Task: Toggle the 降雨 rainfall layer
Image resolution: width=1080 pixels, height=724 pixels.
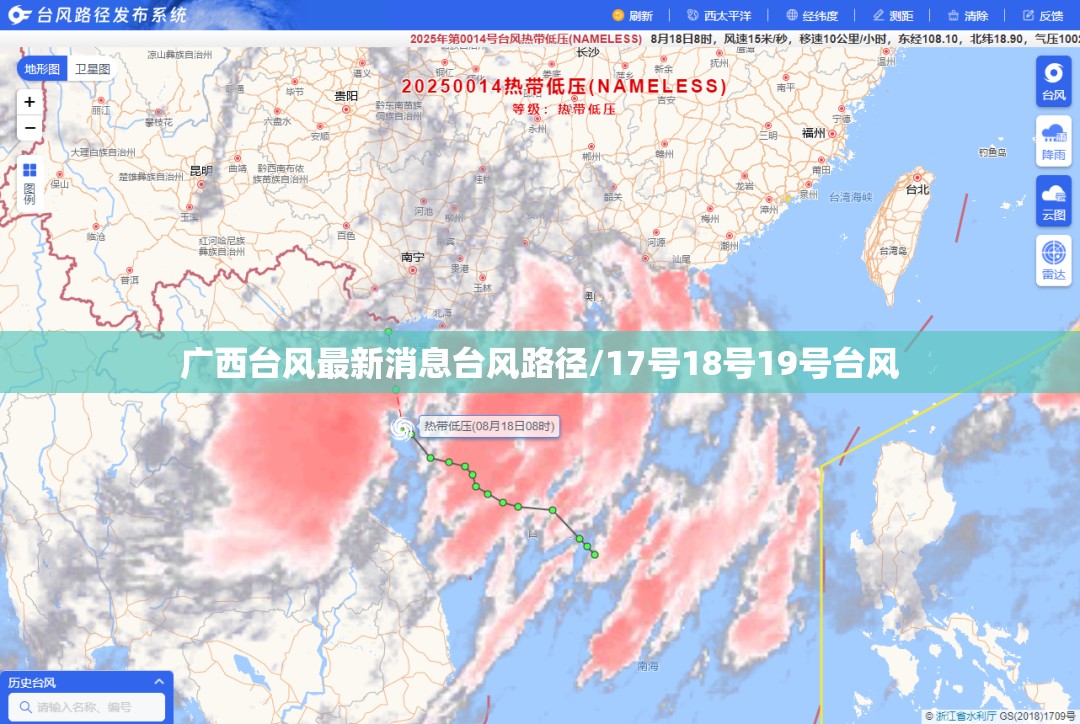Action: pos(1053,141)
